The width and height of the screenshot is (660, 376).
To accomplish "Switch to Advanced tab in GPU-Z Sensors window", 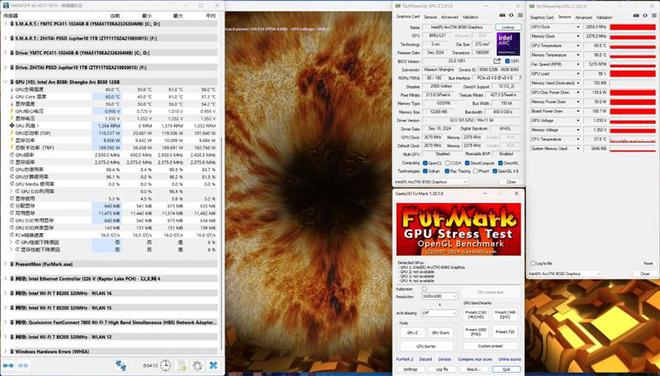I will [583, 17].
